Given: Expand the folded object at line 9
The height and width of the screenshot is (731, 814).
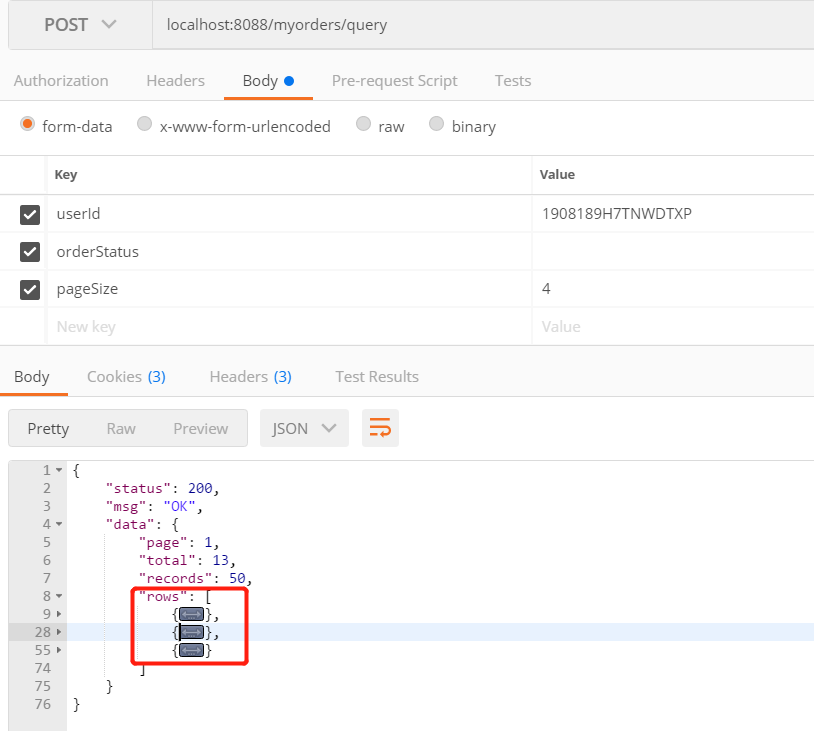Looking at the screenshot, I should click(x=59, y=614).
